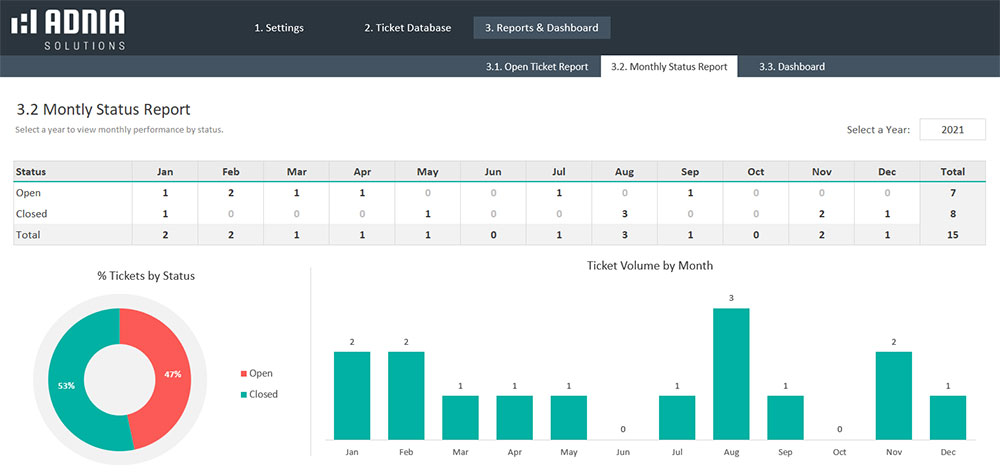Select the Total column header

953,172
